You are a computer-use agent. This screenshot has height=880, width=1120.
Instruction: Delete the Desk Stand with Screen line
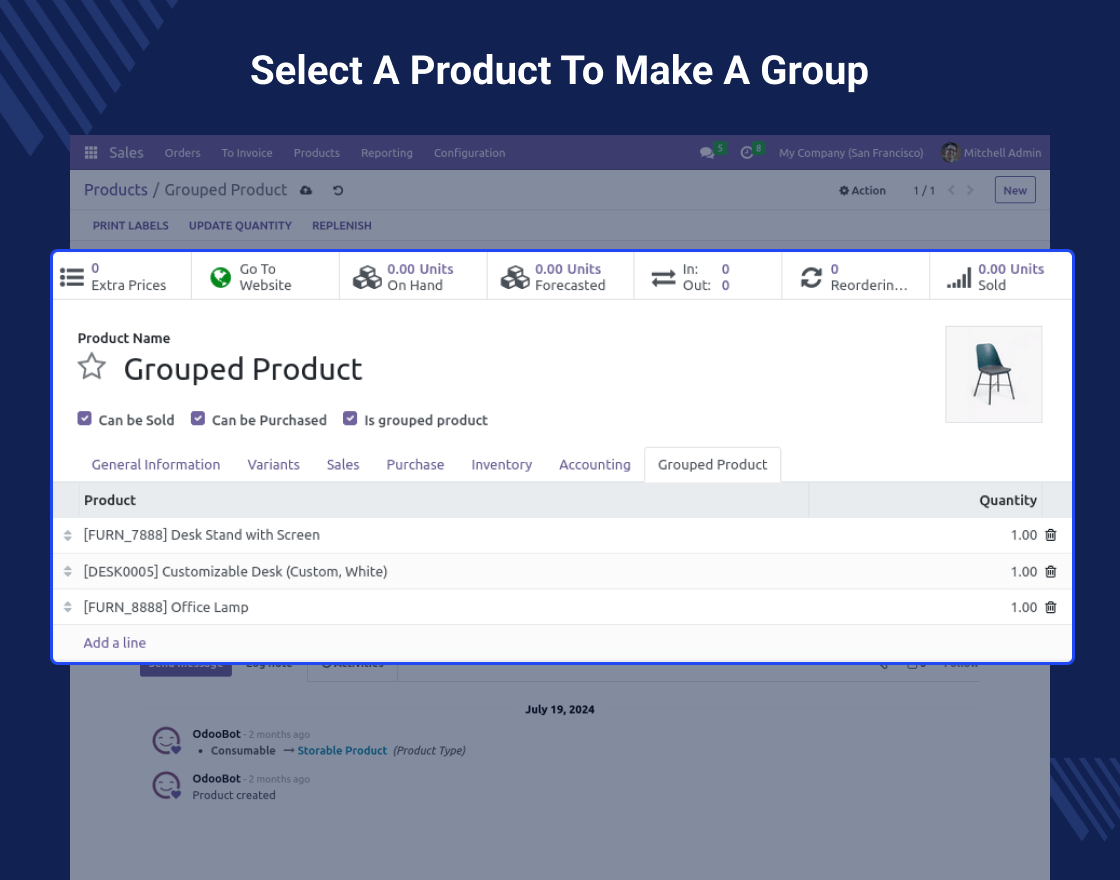click(x=1051, y=535)
